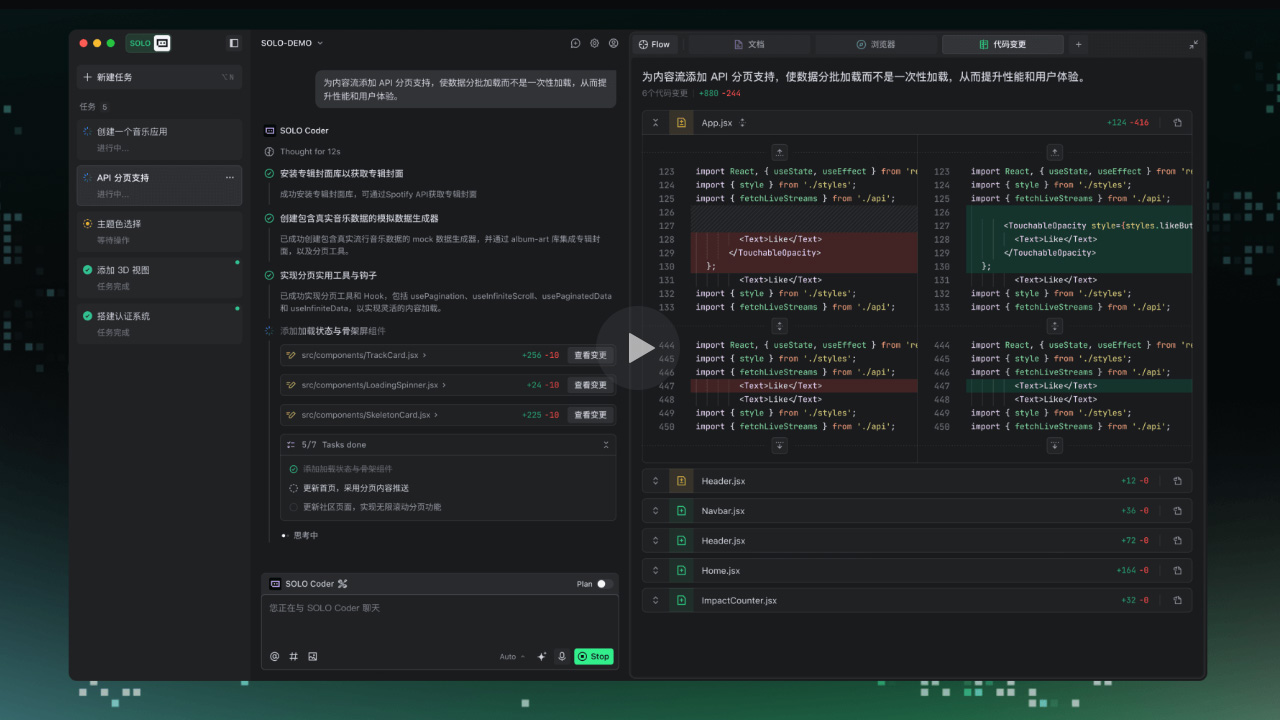Collapse the 5/7 Tasks done list
Screen dimensions: 1280x720
605,445
